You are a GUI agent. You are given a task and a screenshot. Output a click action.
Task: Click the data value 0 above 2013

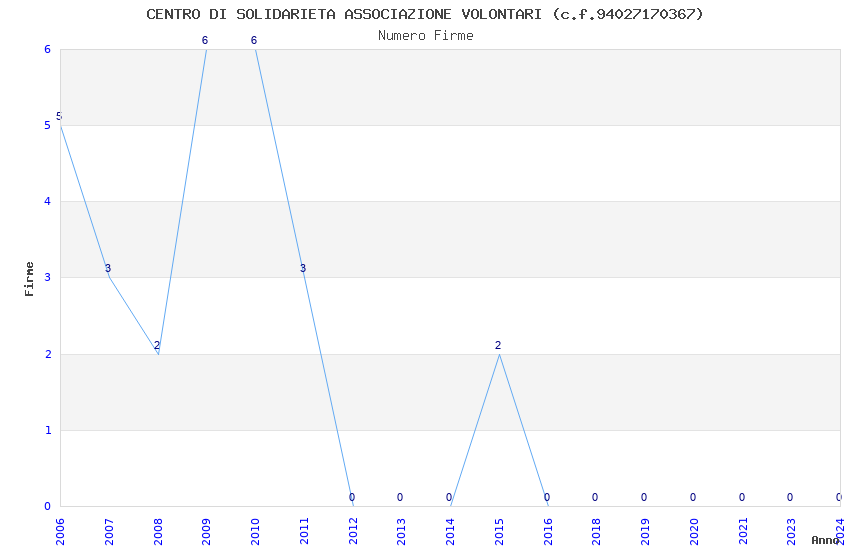[400, 497]
